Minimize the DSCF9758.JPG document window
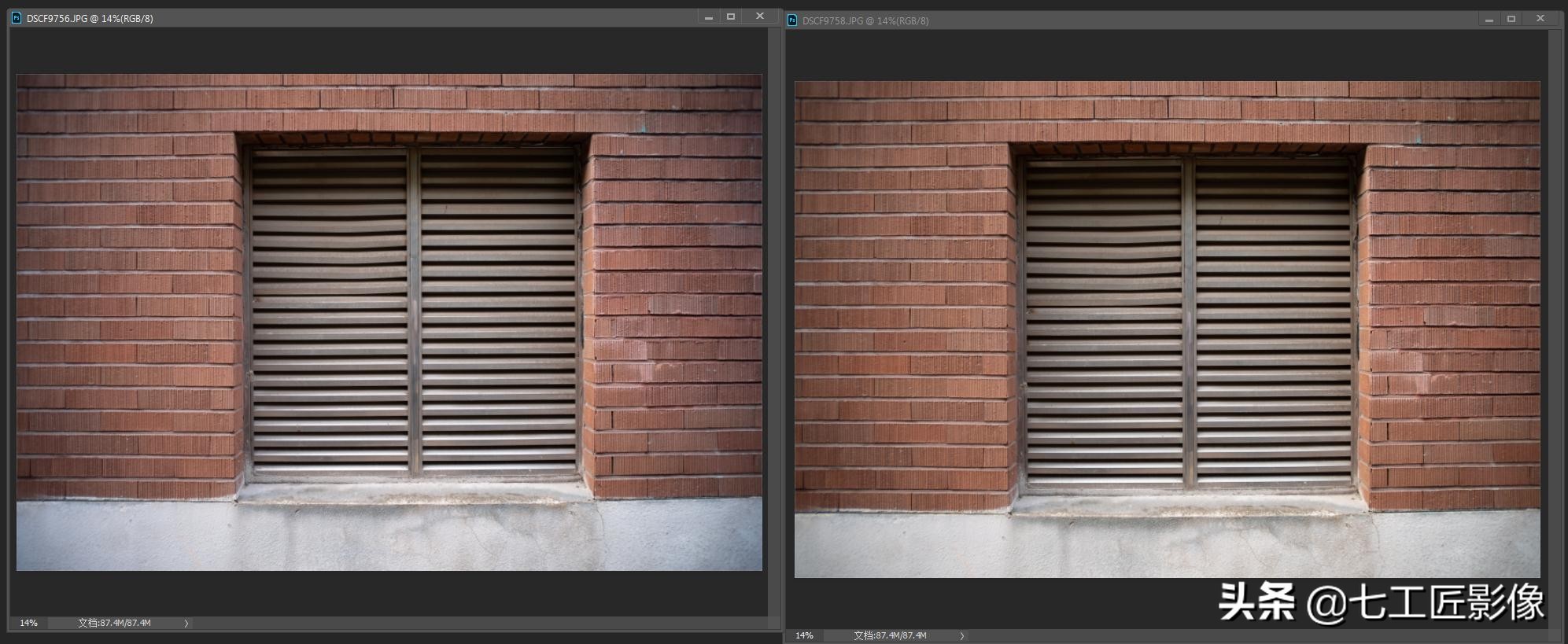1568x644 pixels. [1489, 20]
